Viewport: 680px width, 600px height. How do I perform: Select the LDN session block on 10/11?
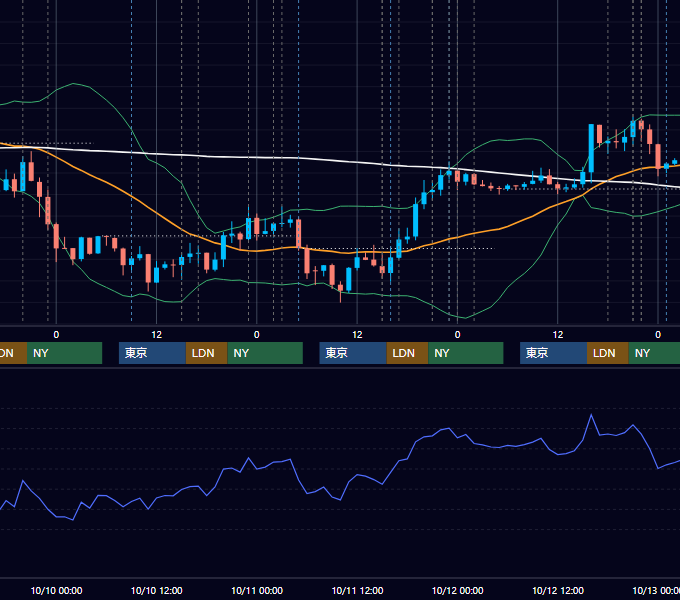pyautogui.click(x=407, y=353)
